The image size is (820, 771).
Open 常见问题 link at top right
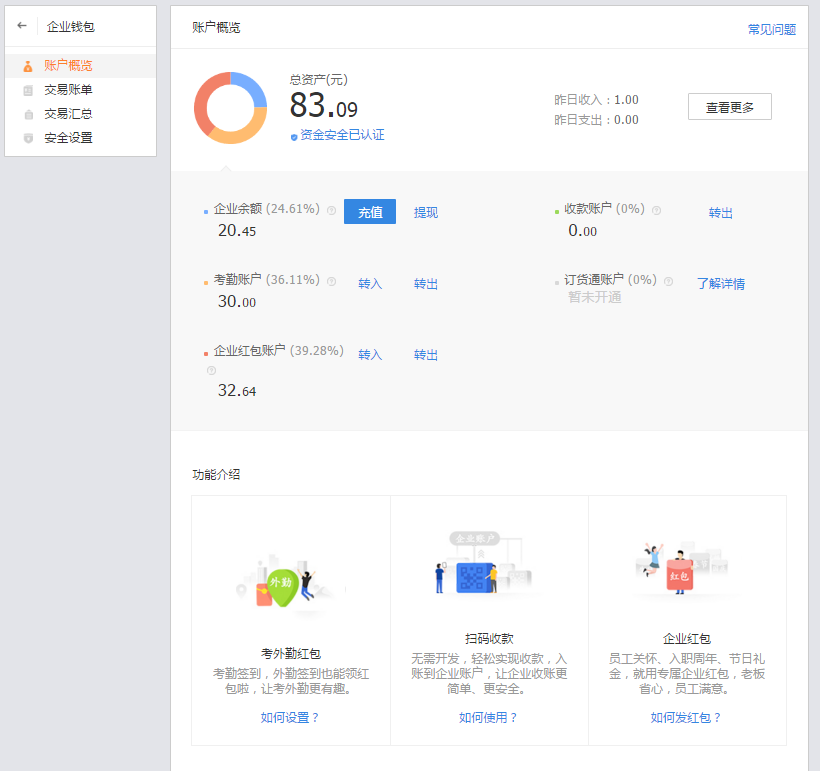(771, 30)
